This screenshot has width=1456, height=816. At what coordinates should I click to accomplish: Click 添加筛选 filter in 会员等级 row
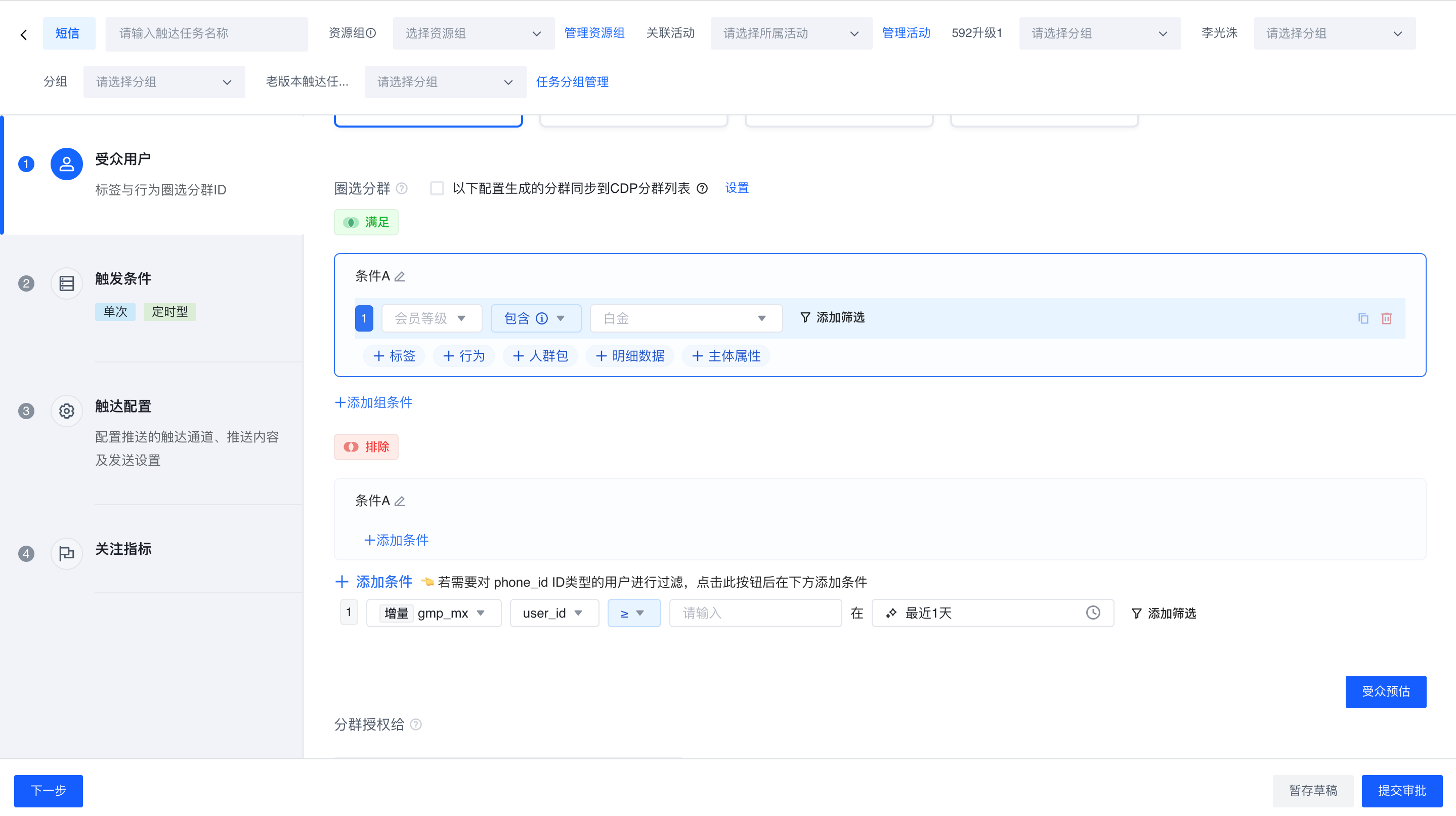pyautogui.click(x=833, y=318)
